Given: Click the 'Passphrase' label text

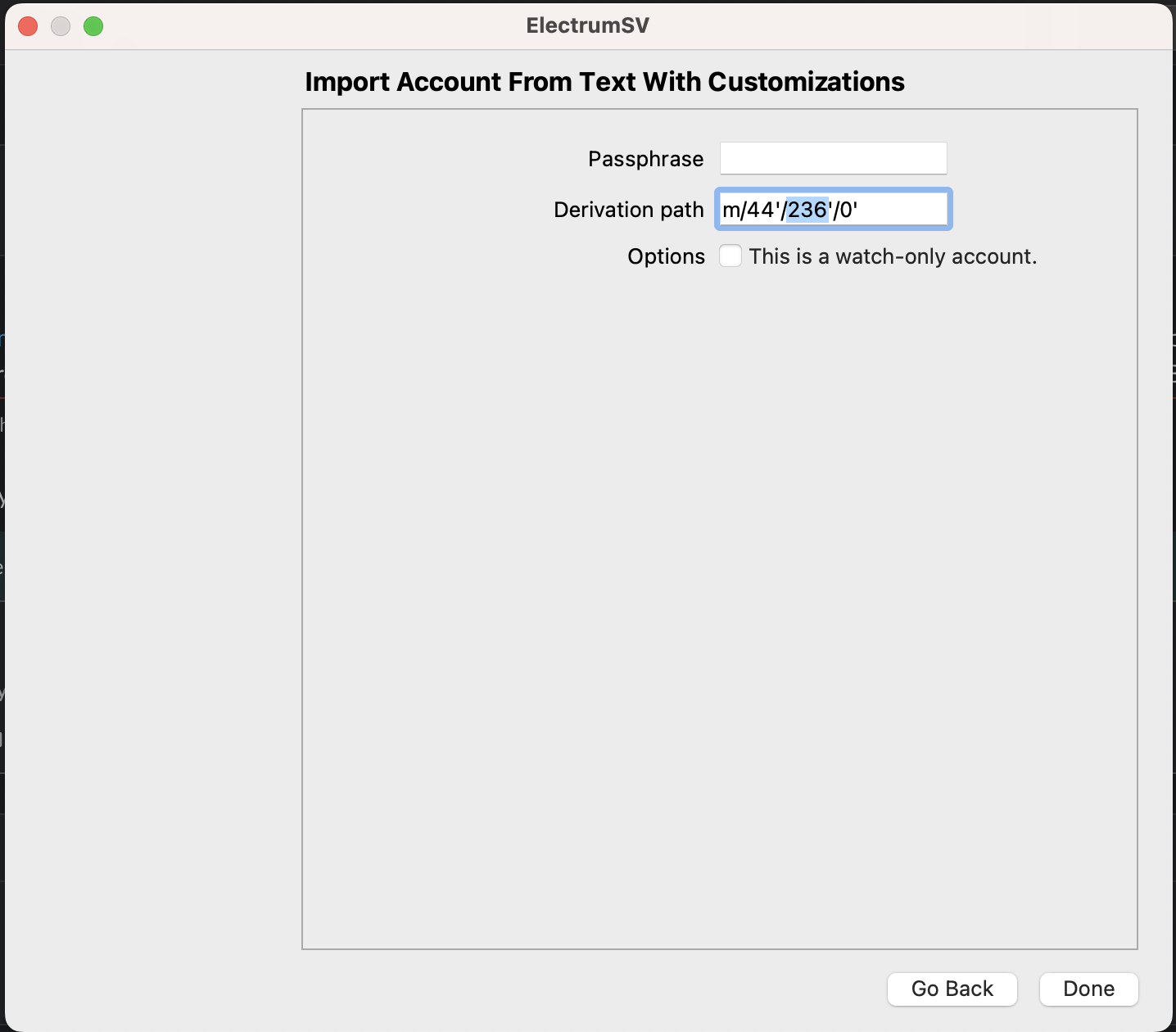Looking at the screenshot, I should click(645, 159).
